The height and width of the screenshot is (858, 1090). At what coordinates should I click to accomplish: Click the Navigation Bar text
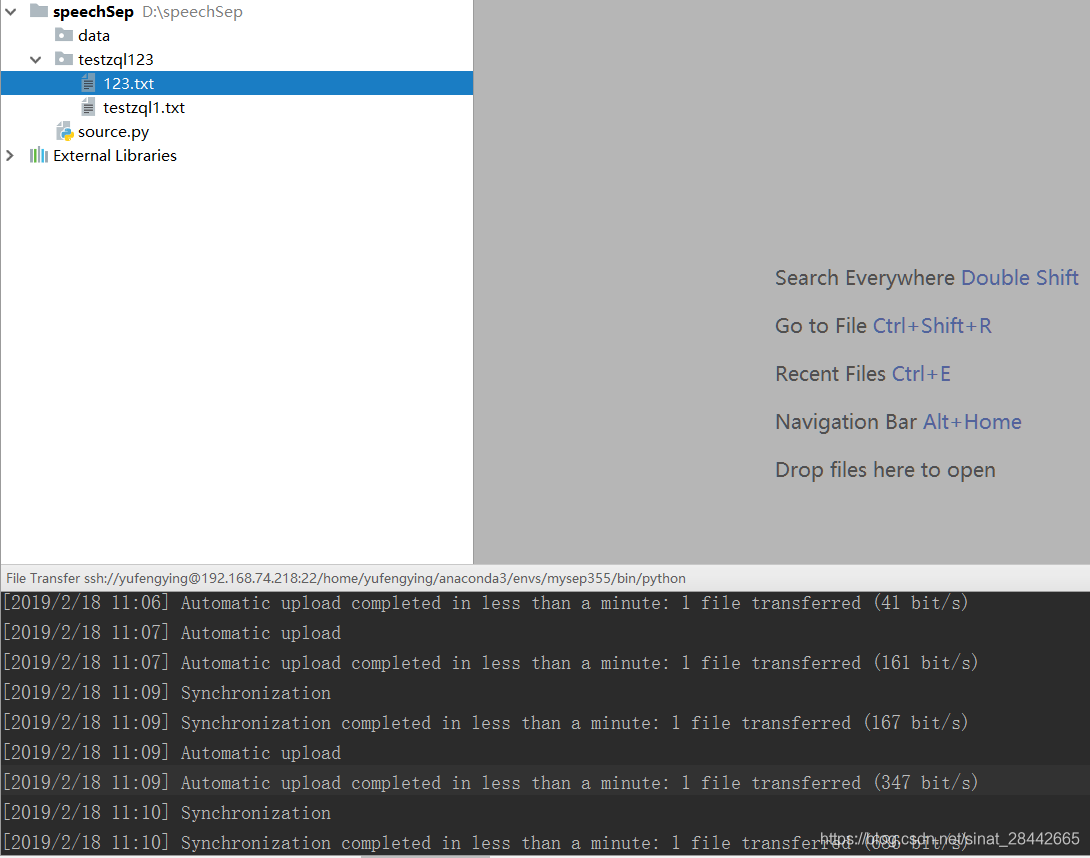pyautogui.click(x=846, y=422)
